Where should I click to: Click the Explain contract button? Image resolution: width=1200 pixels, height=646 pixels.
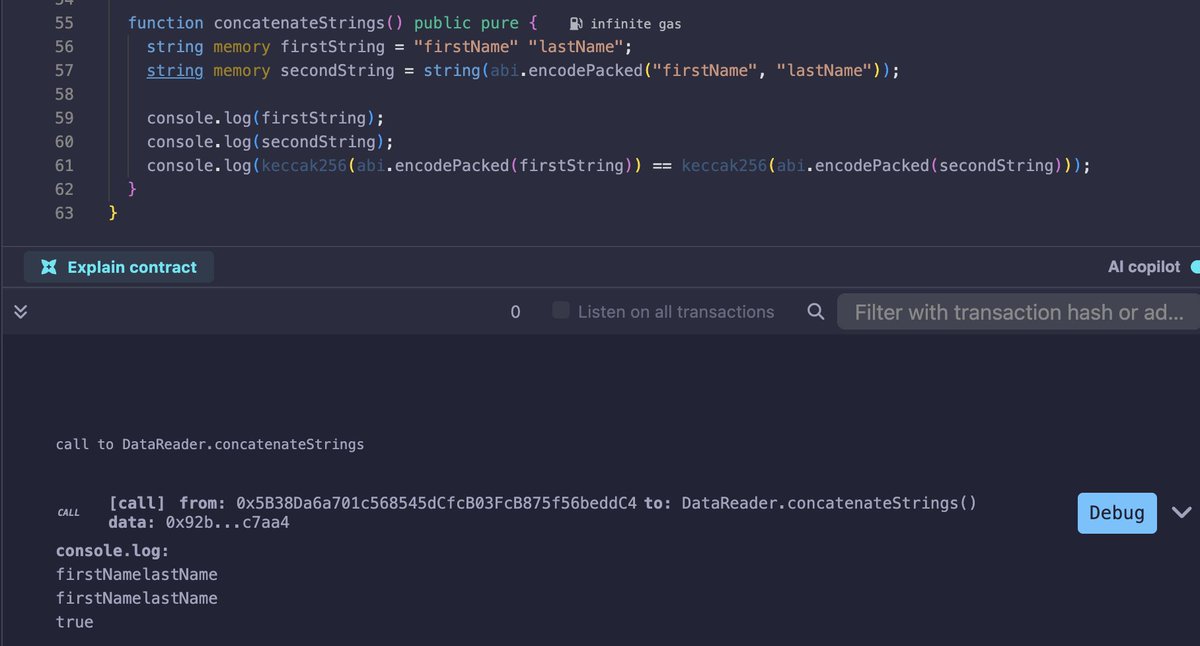click(118, 266)
